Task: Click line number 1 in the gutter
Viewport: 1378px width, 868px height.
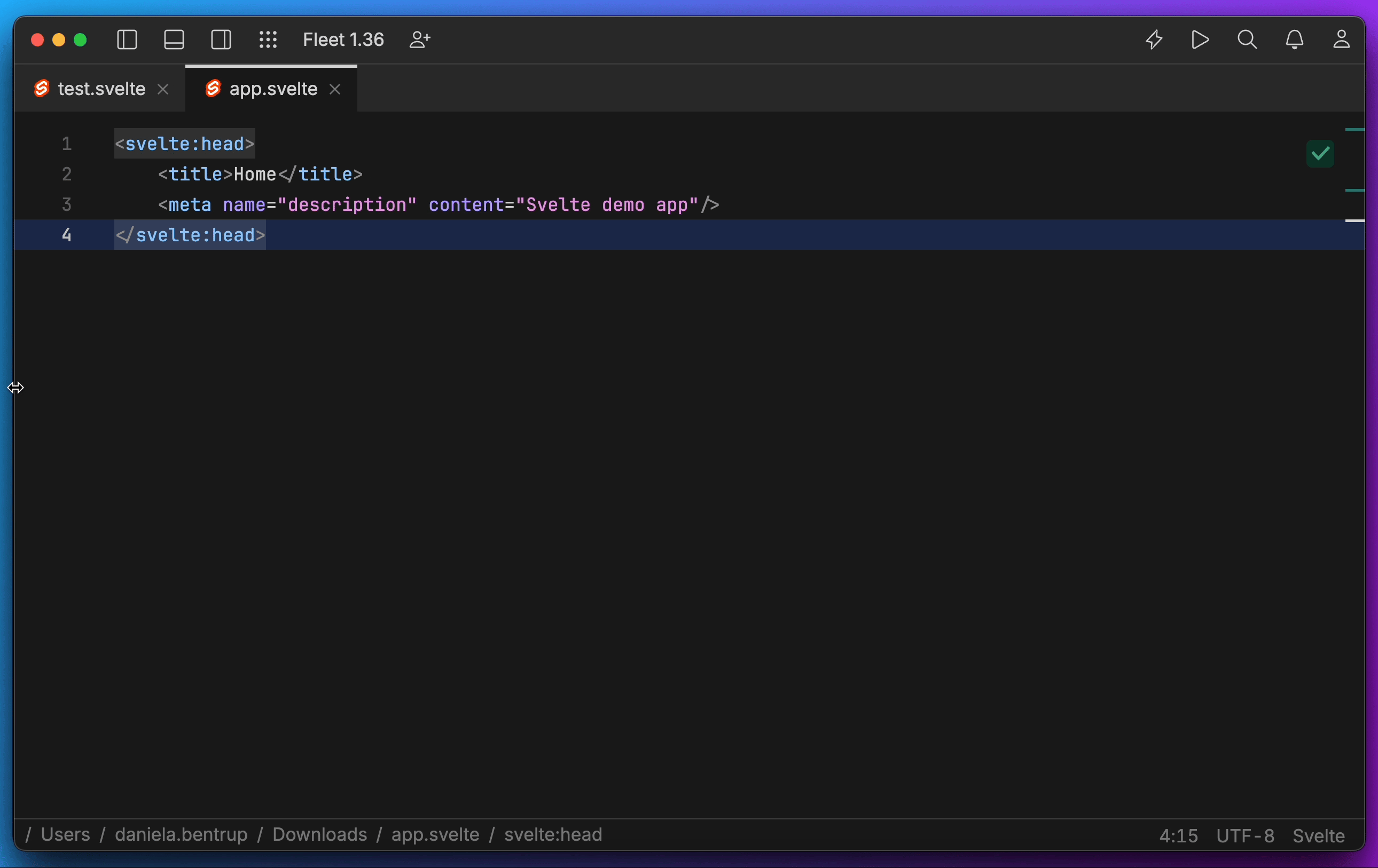Action: (67, 144)
